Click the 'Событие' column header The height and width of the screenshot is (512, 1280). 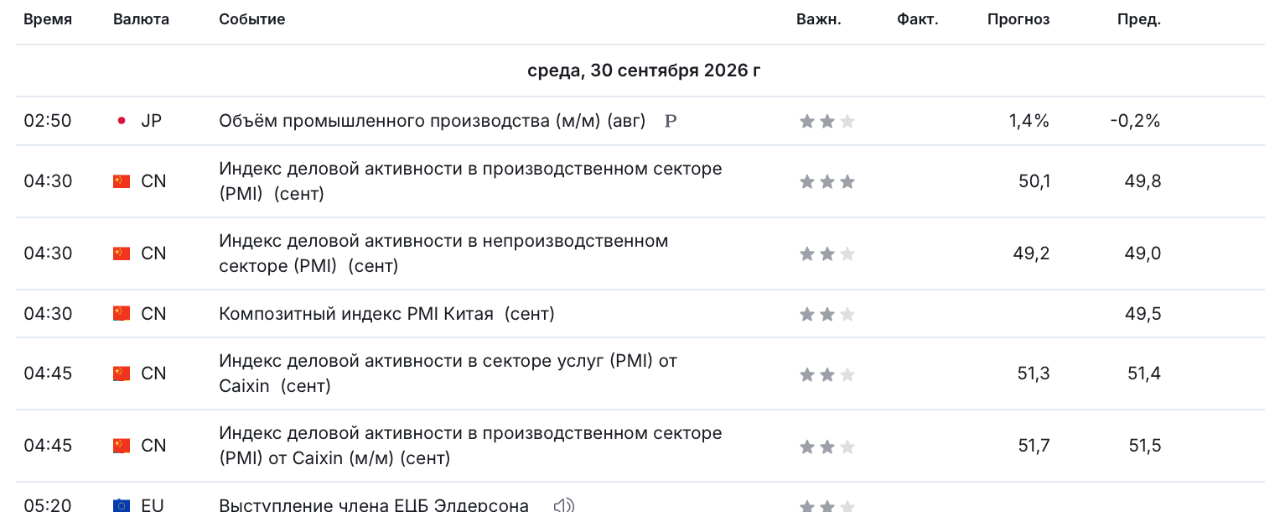(x=252, y=20)
